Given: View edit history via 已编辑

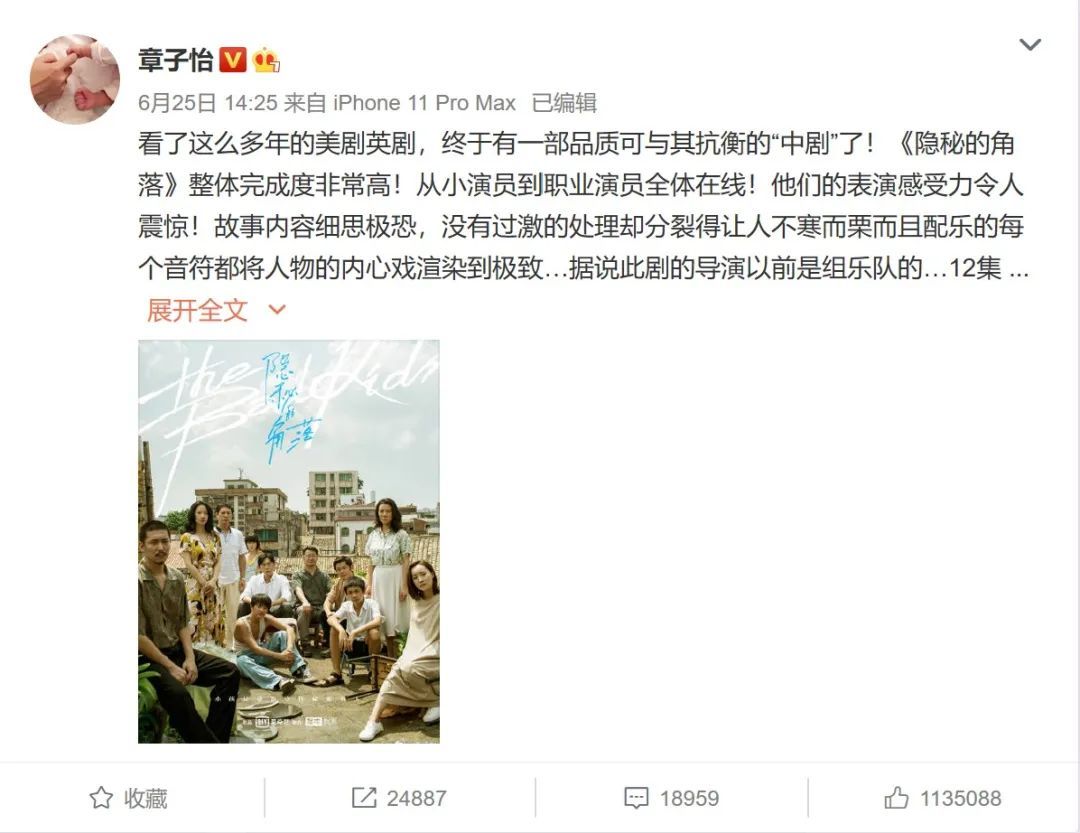Looking at the screenshot, I should pos(564,103).
